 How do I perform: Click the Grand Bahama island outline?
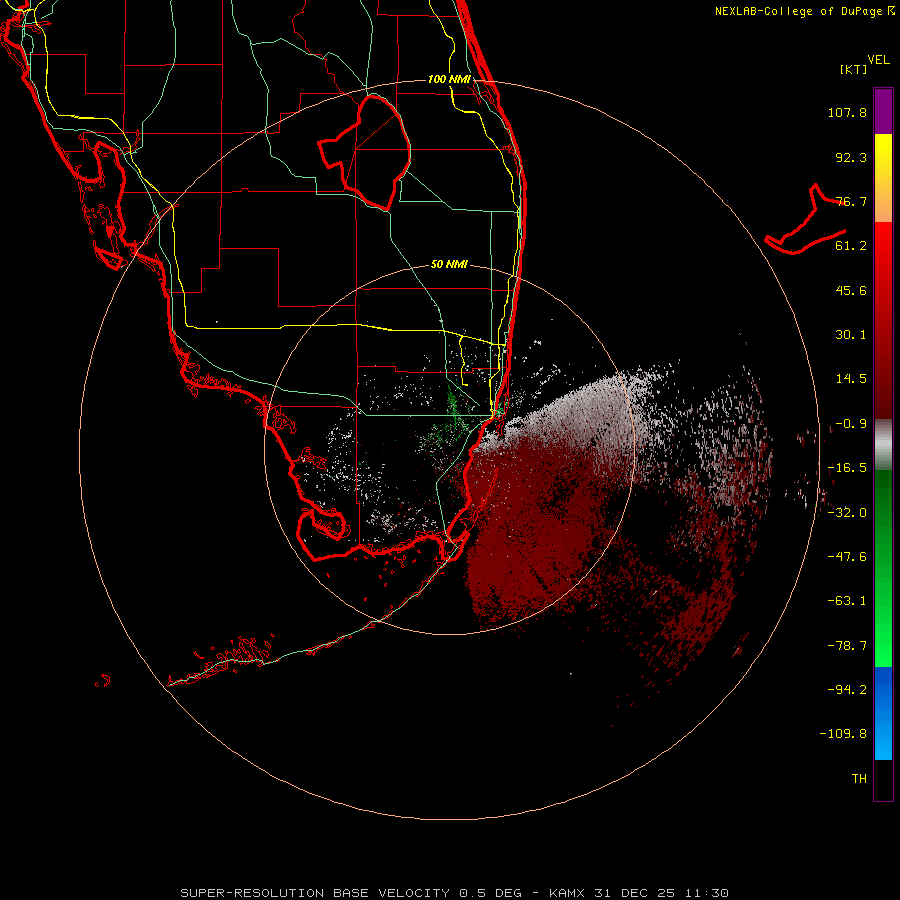(805, 220)
